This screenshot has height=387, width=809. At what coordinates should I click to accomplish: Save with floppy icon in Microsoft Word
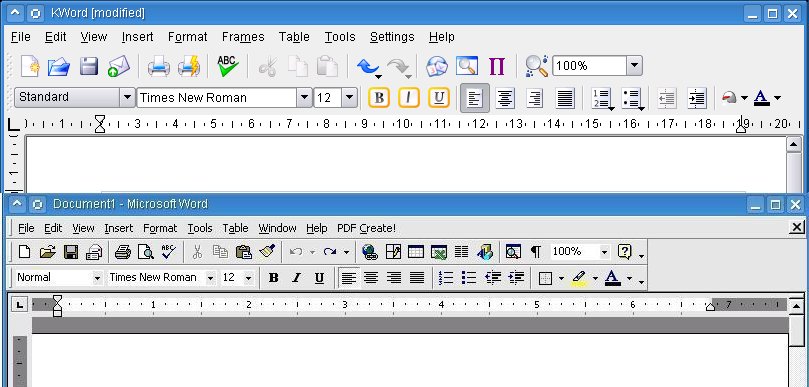click(71, 252)
